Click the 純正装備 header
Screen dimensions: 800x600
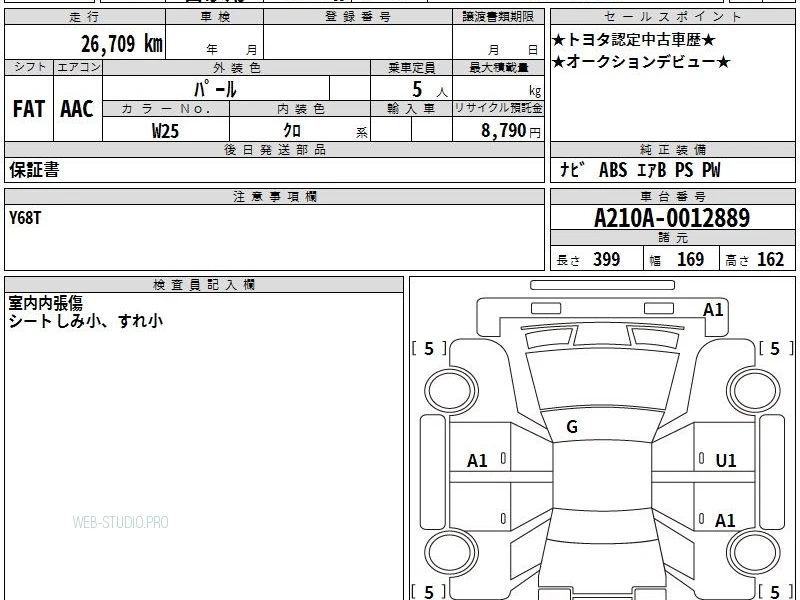point(672,150)
